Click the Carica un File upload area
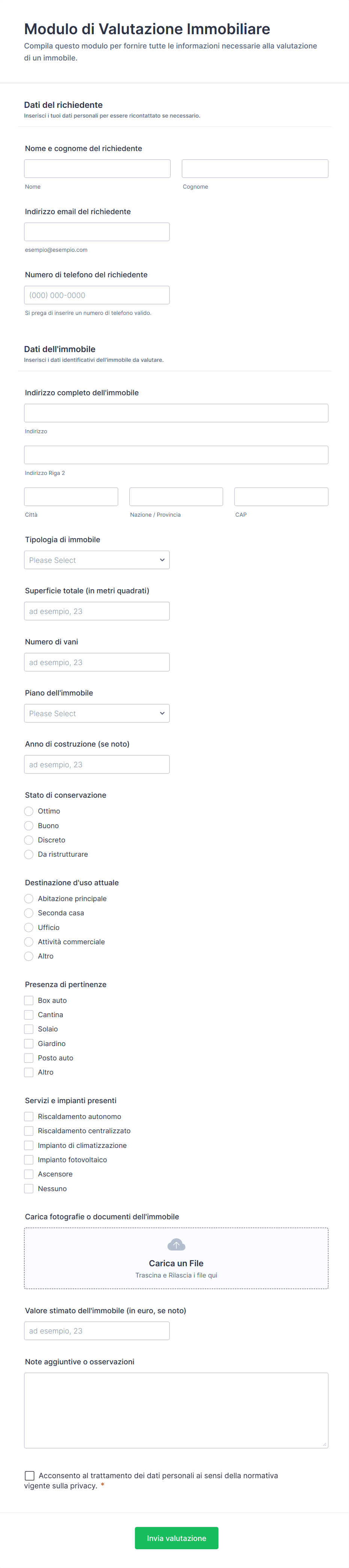Viewport: 349px width, 1568px height. click(176, 1264)
